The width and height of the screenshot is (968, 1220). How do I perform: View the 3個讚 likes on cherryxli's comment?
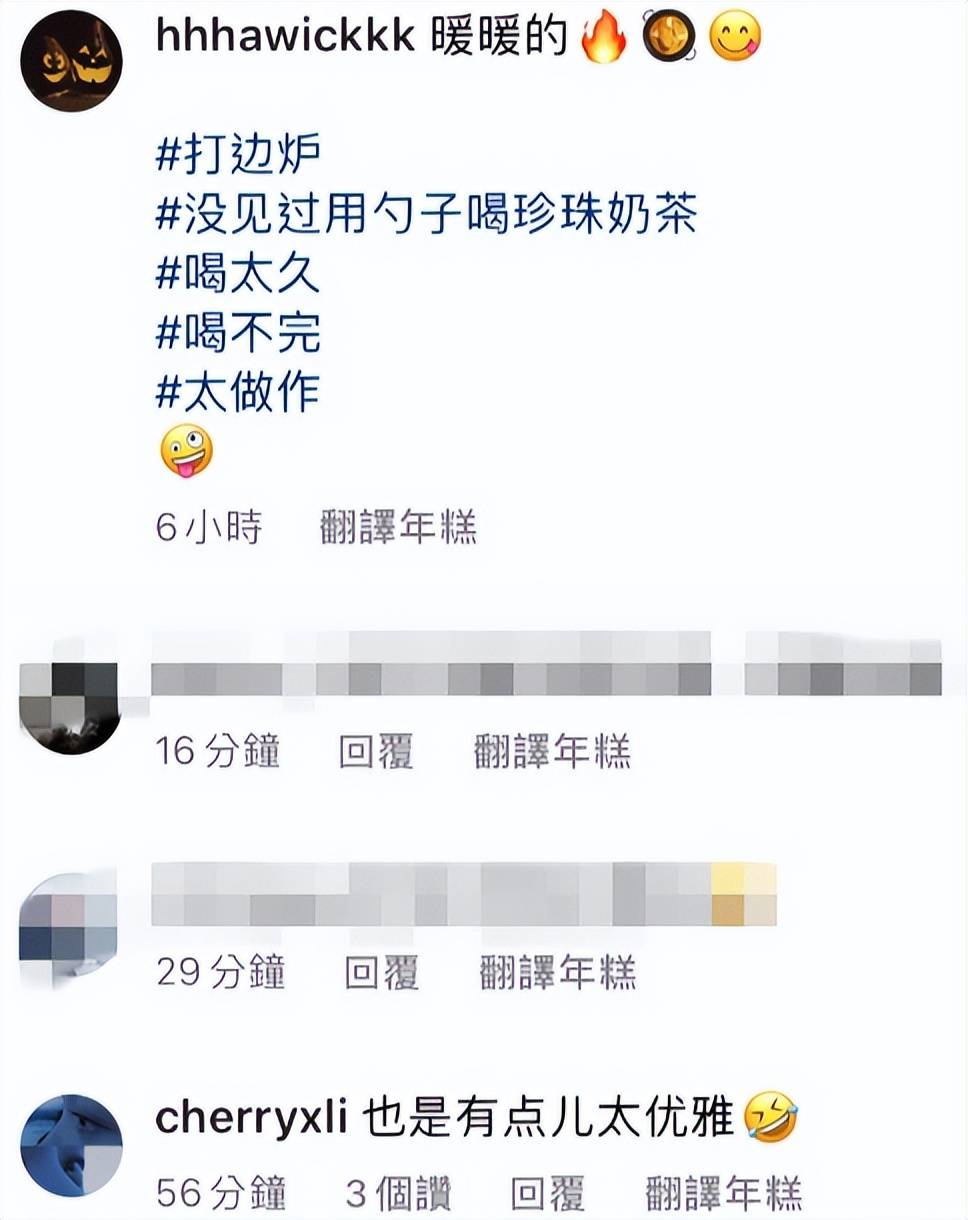(x=398, y=1193)
